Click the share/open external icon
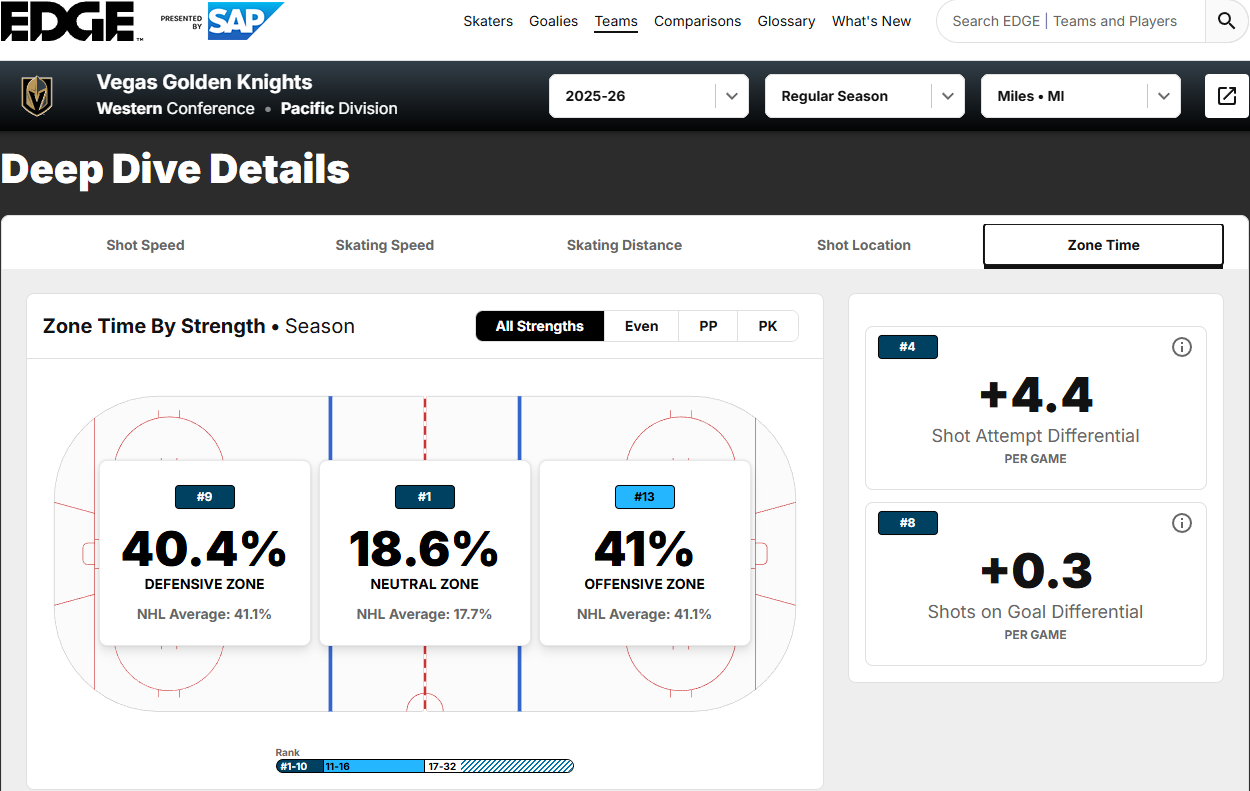 pos(1226,96)
